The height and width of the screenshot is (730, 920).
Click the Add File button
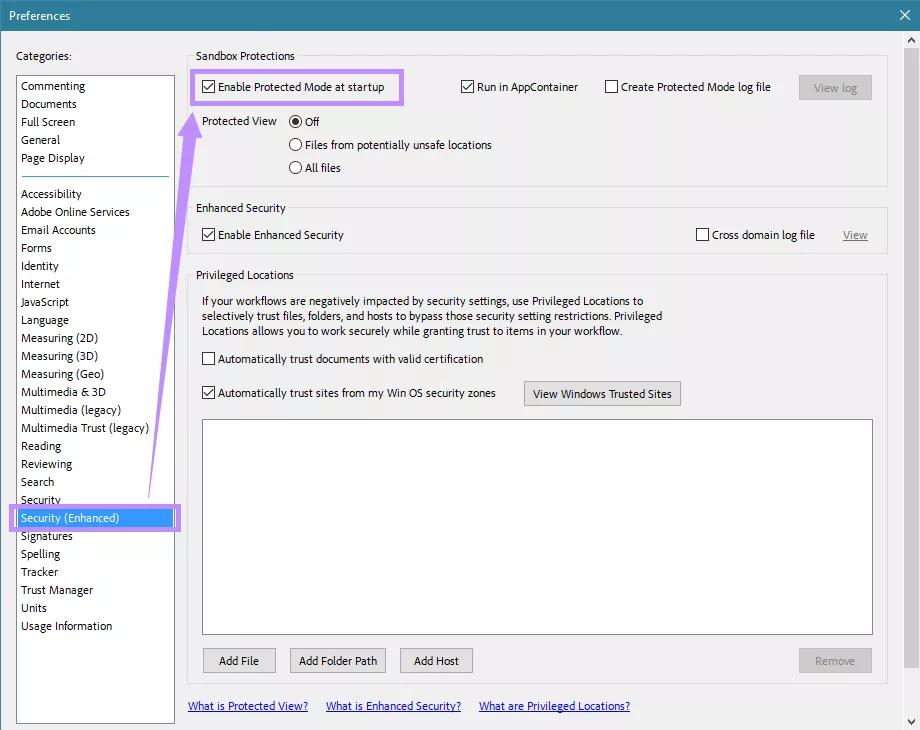click(239, 660)
